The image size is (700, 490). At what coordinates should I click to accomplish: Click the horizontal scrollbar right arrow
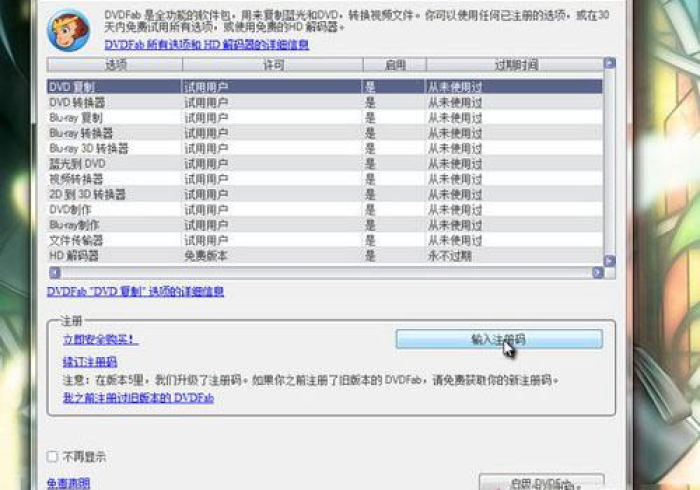pyautogui.click(x=597, y=272)
